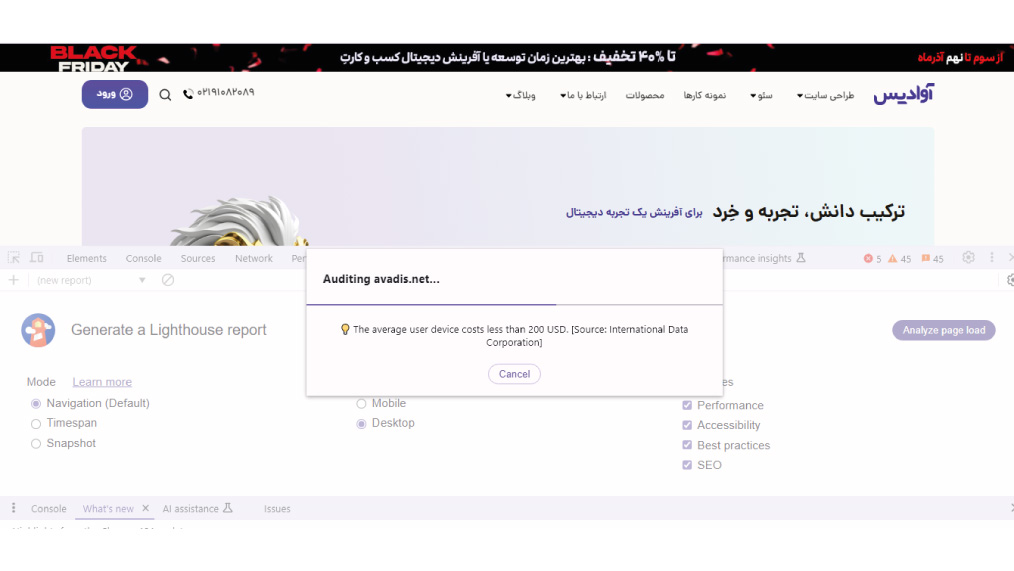This screenshot has width=1014, height=571.
Task: Click the yellow warnings count icon
Action: coord(892,258)
